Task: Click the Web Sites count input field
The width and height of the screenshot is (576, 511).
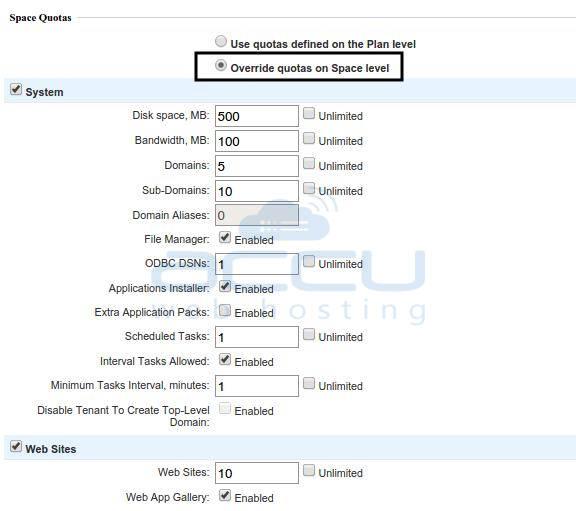Action: tap(257, 473)
